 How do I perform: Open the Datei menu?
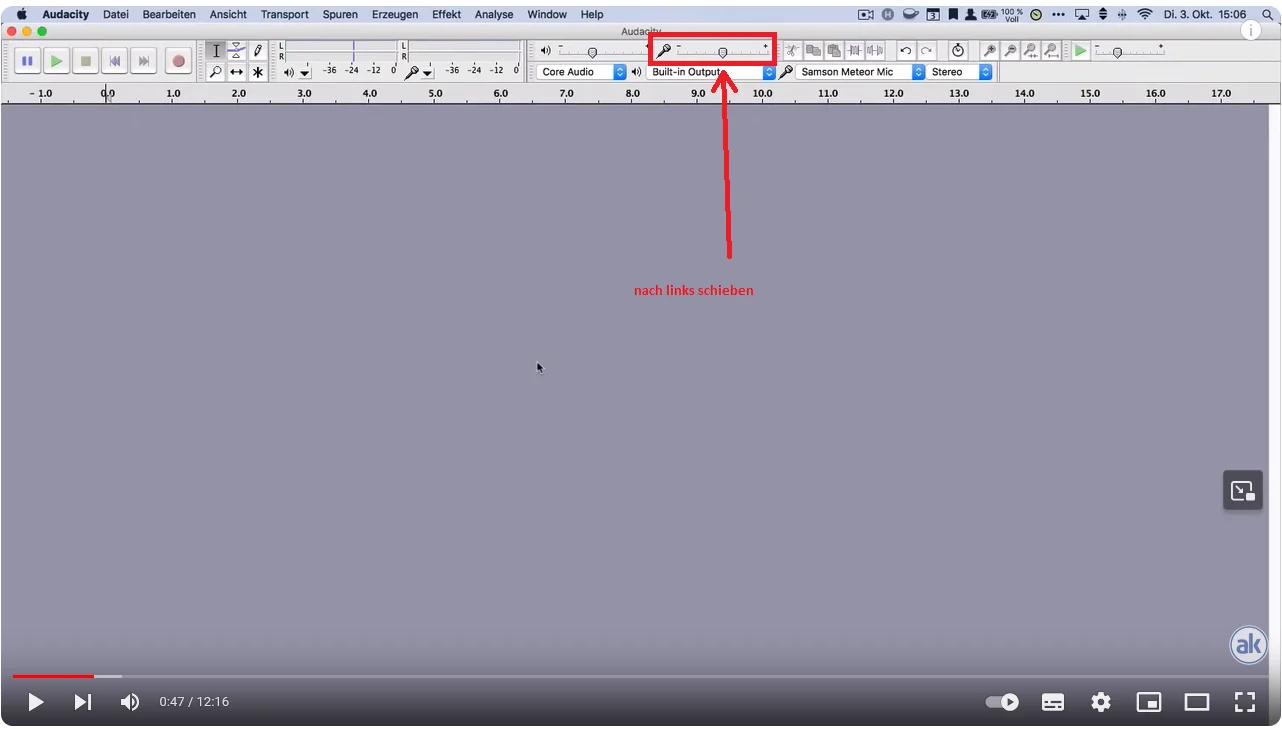(116, 15)
